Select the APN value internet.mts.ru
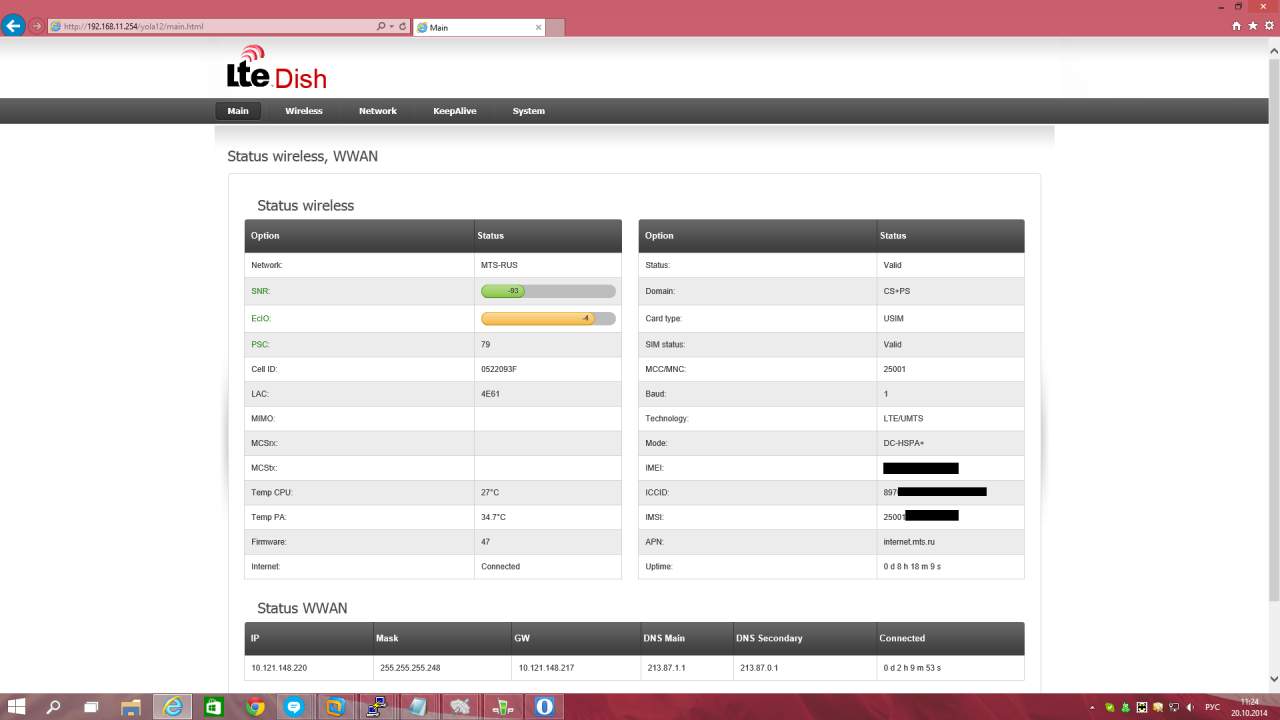Viewport: 1280px width, 720px height. (x=909, y=541)
